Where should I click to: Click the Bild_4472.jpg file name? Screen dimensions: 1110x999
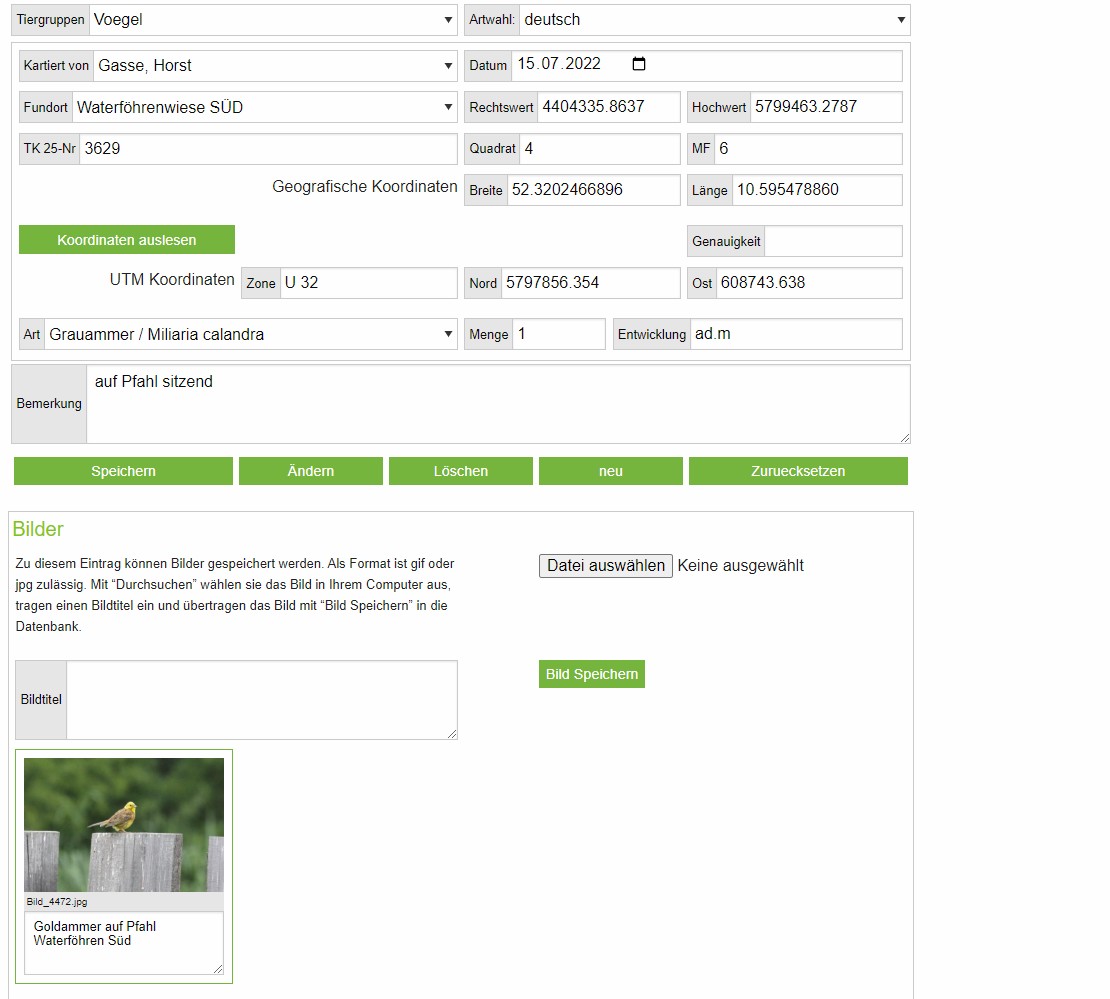(x=57, y=902)
